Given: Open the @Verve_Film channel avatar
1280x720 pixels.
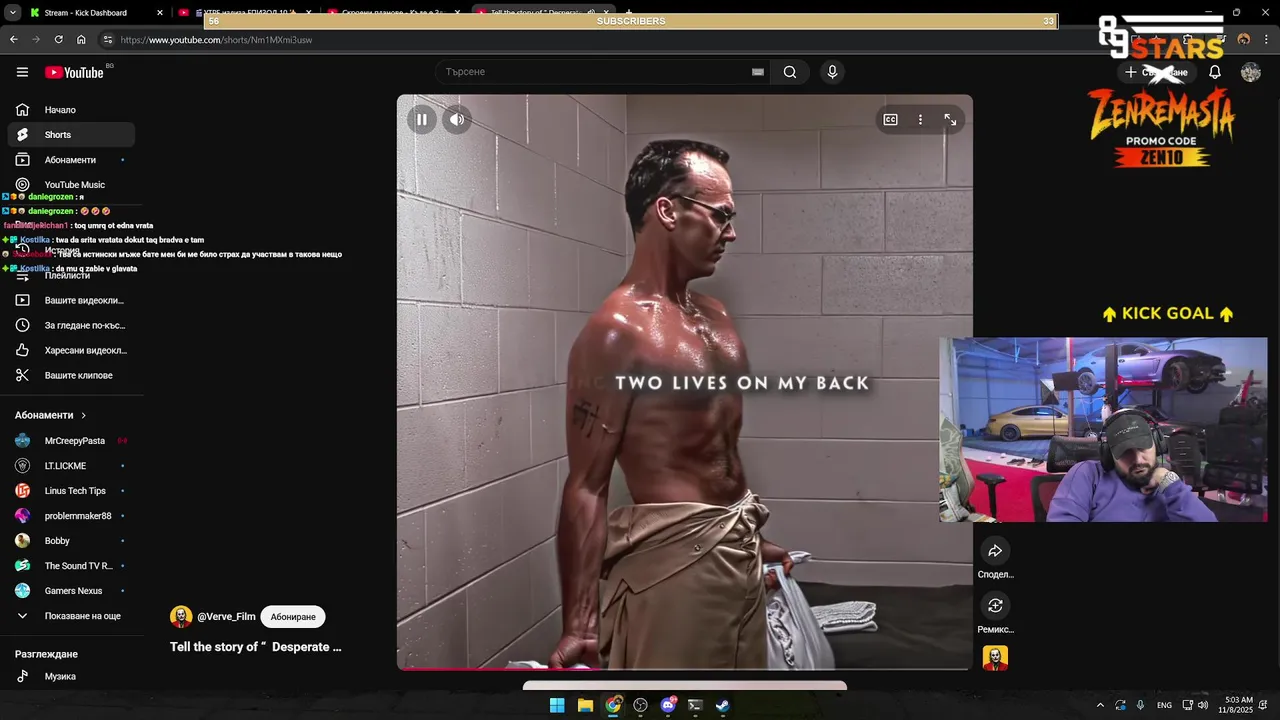Looking at the screenshot, I should click(181, 617).
